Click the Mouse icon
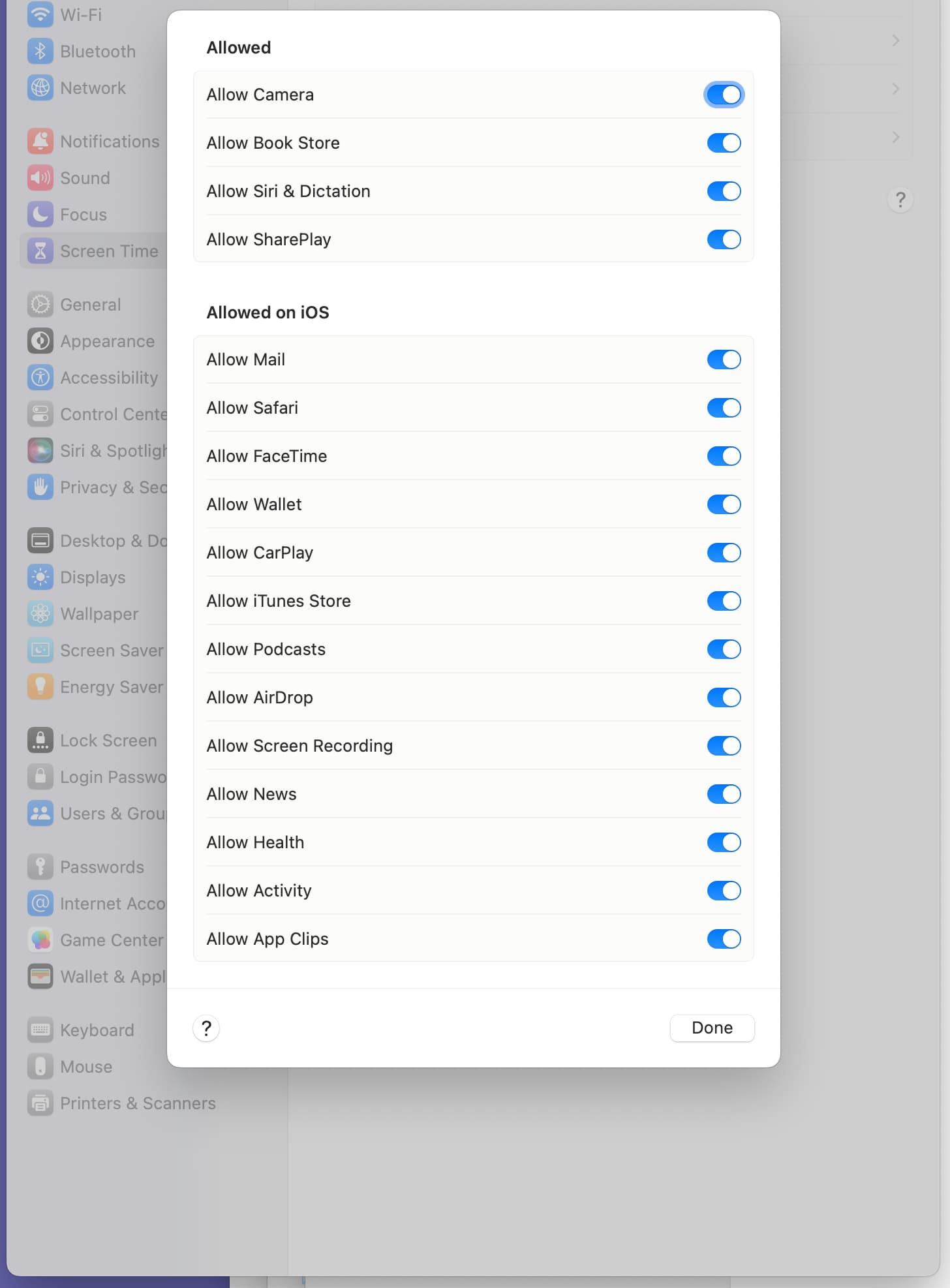The image size is (950, 1288). click(x=40, y=1066)
